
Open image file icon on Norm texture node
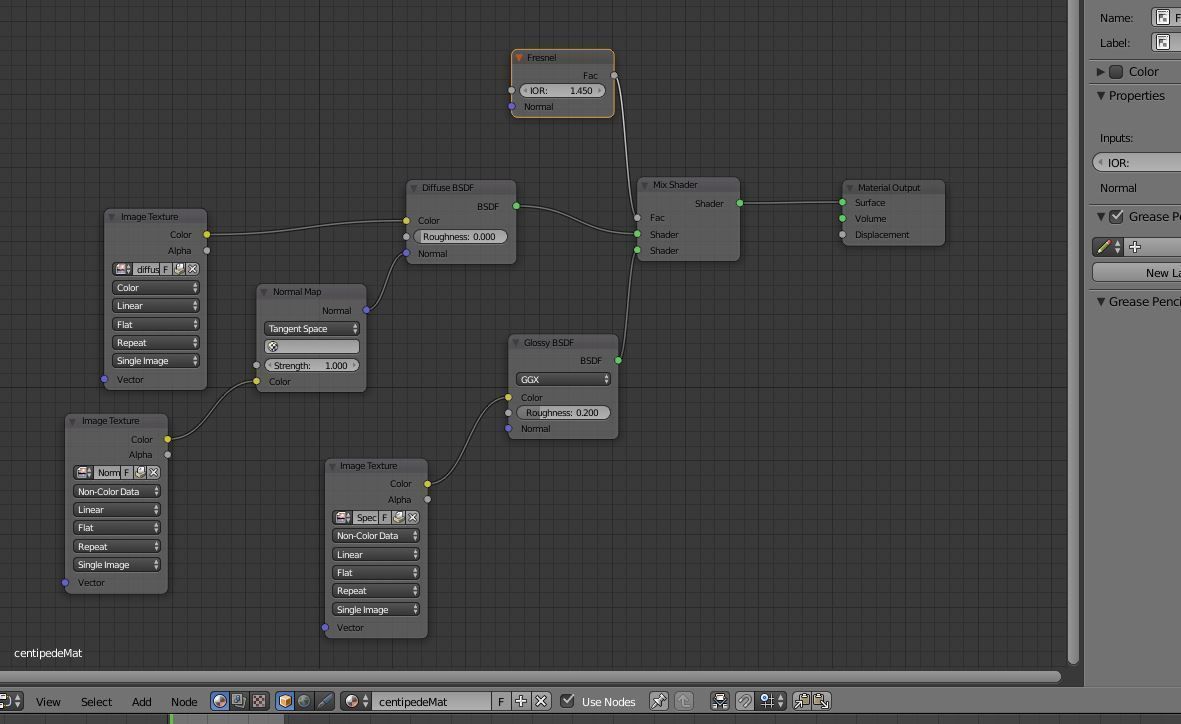tap(140, 472)
